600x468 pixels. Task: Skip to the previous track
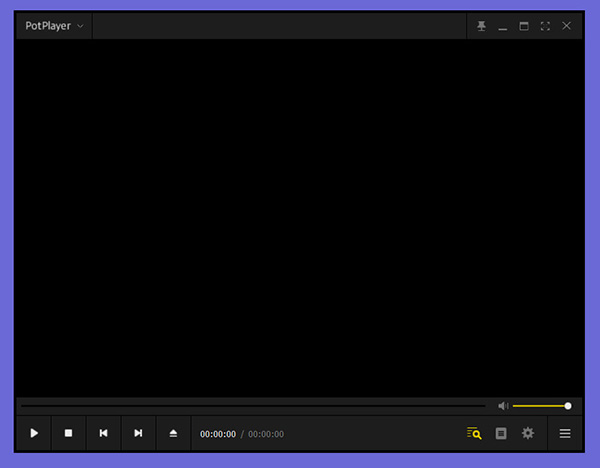[103, 433]
